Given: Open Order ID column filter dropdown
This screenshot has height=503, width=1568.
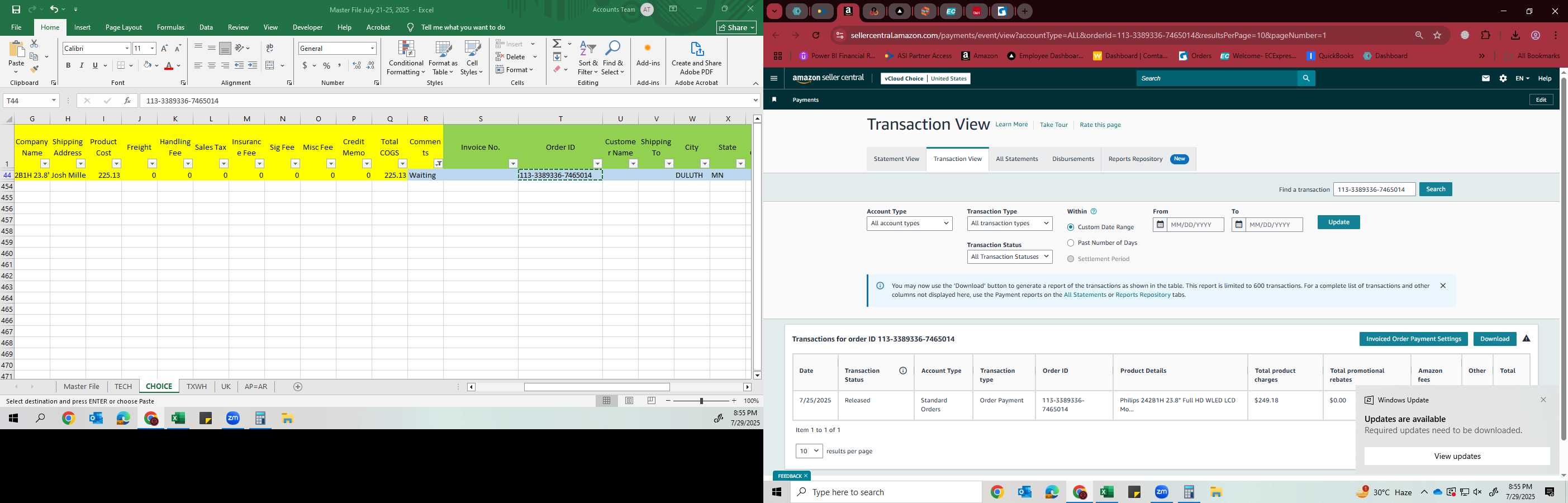Looking at the screenshot, I should [598, 164].
